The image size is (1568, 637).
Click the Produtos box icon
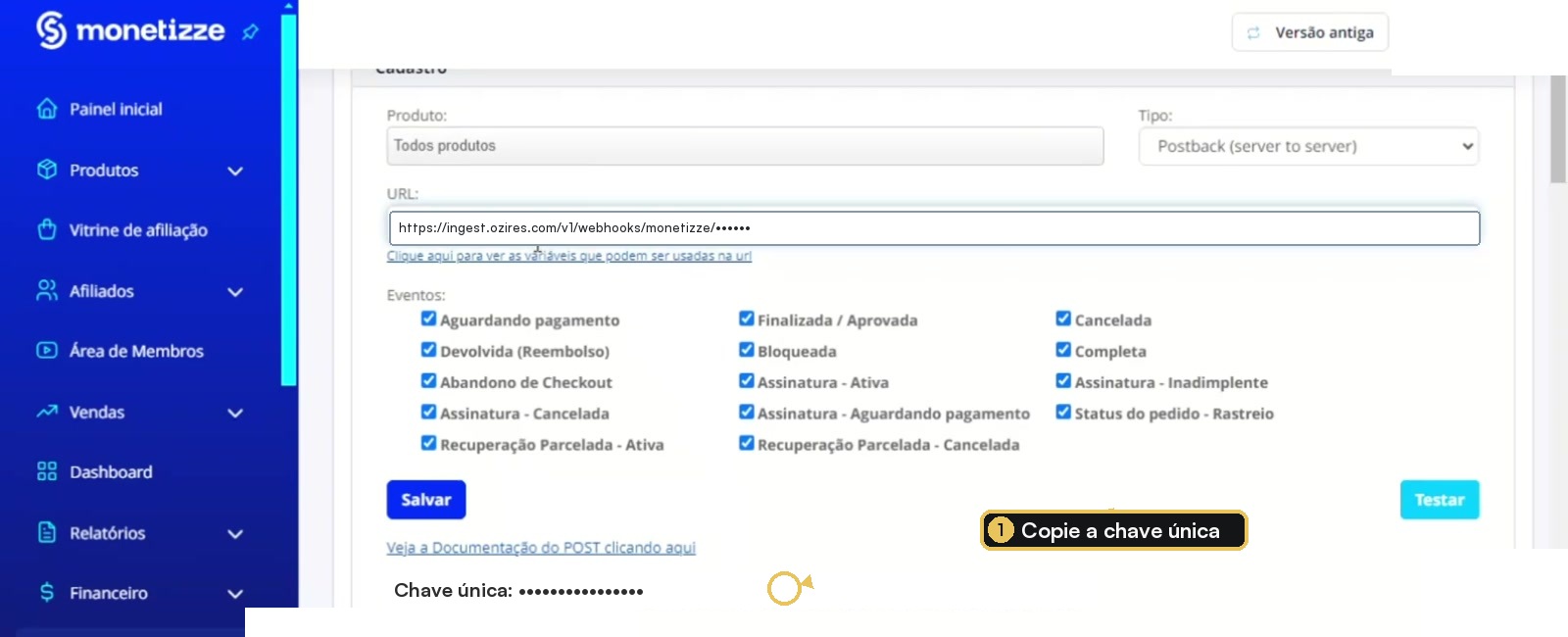pyautogui.click(x=47, y=170)
